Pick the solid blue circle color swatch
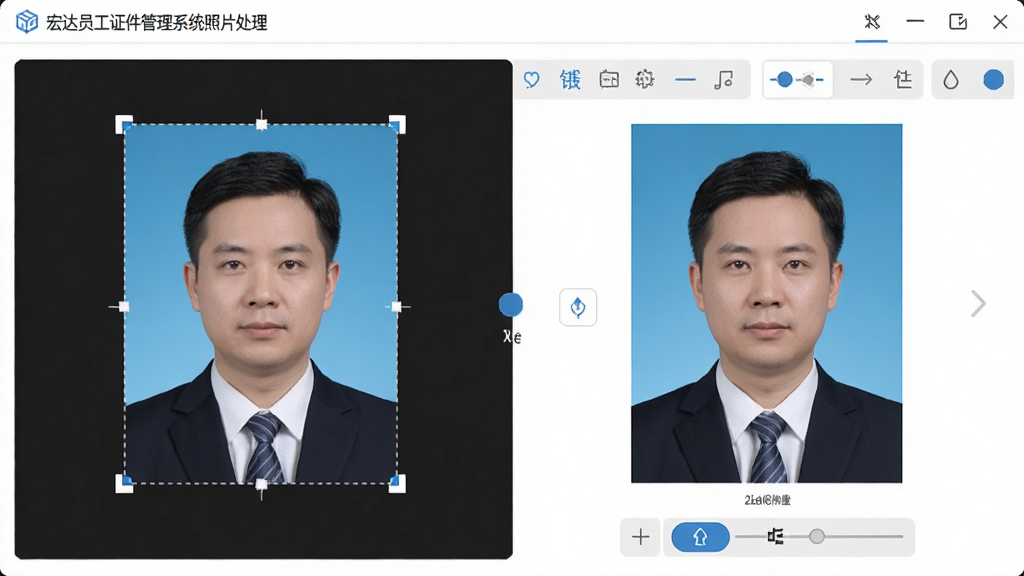 click(x=993, y=80)
